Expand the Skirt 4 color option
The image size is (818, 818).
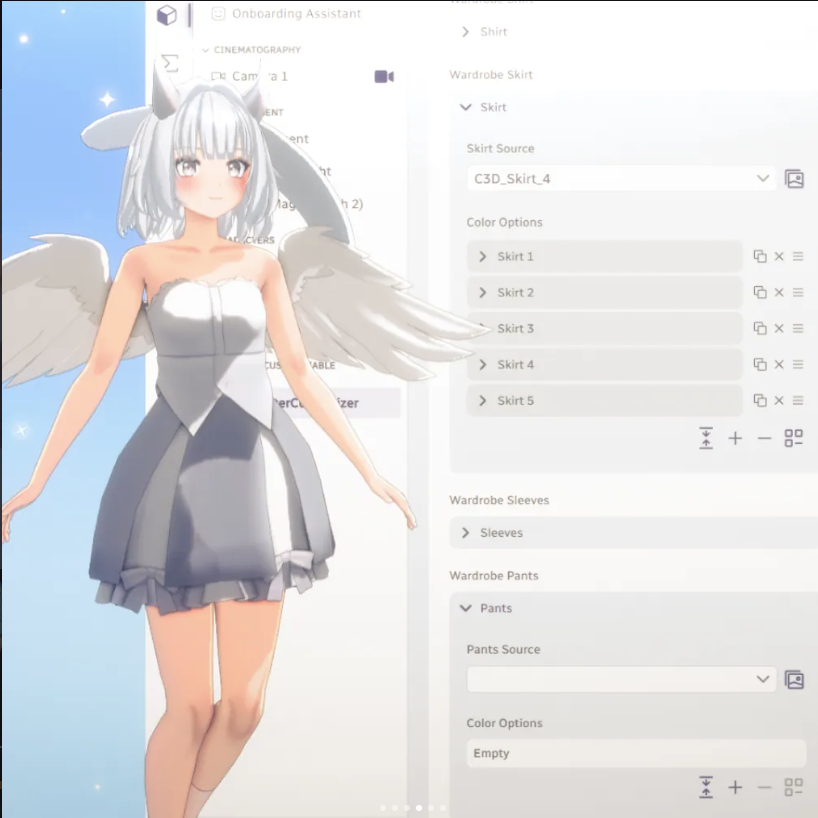[483, 365]
